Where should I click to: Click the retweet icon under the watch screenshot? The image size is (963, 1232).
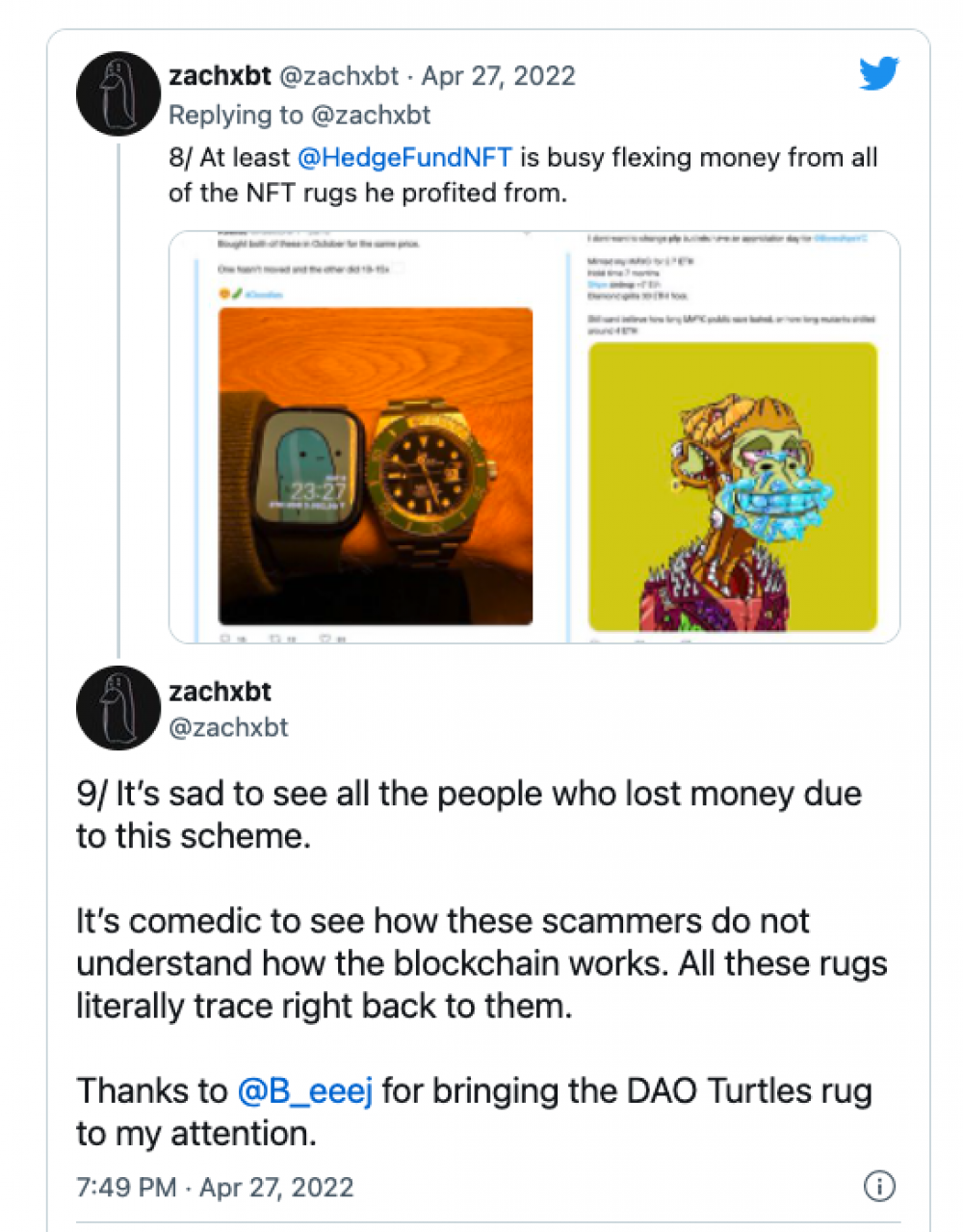click(x=278, y=638)
